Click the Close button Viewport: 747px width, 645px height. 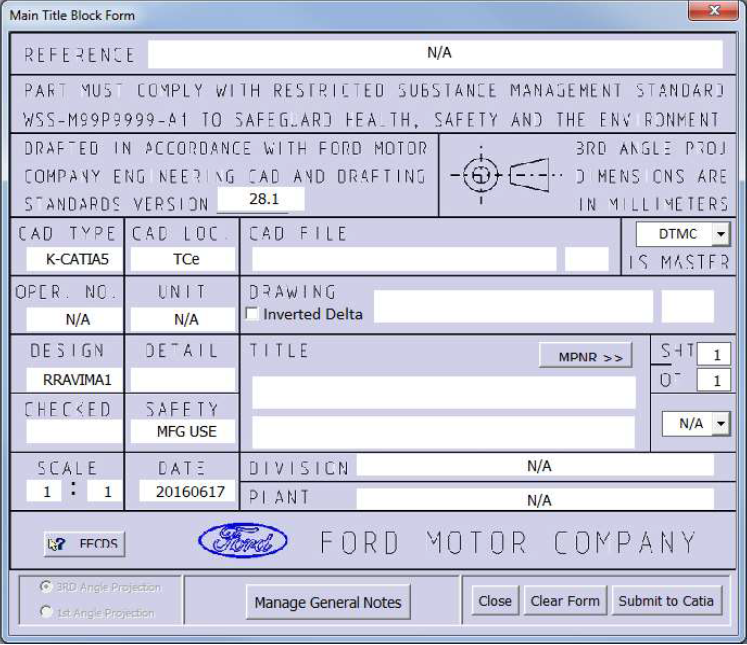[495, 601]
